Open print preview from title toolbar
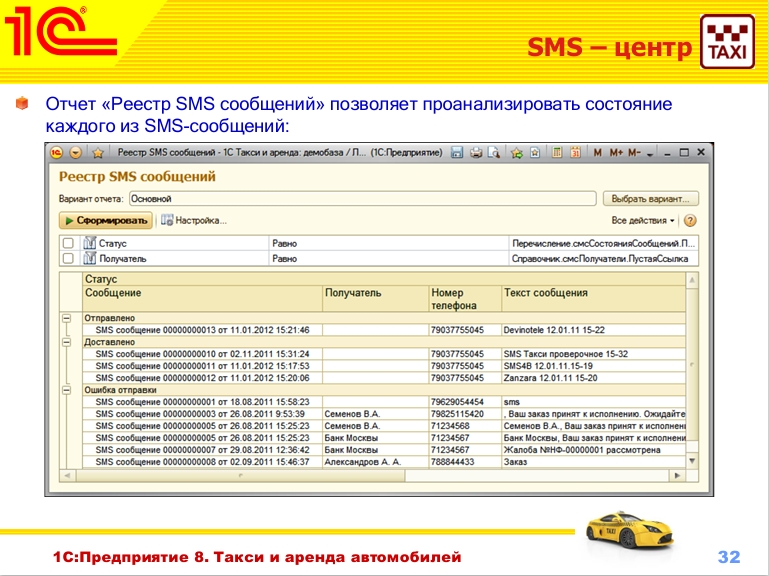The height and width of the screenshot is (576, 769). pyautogui.click(x=493, y=154)
